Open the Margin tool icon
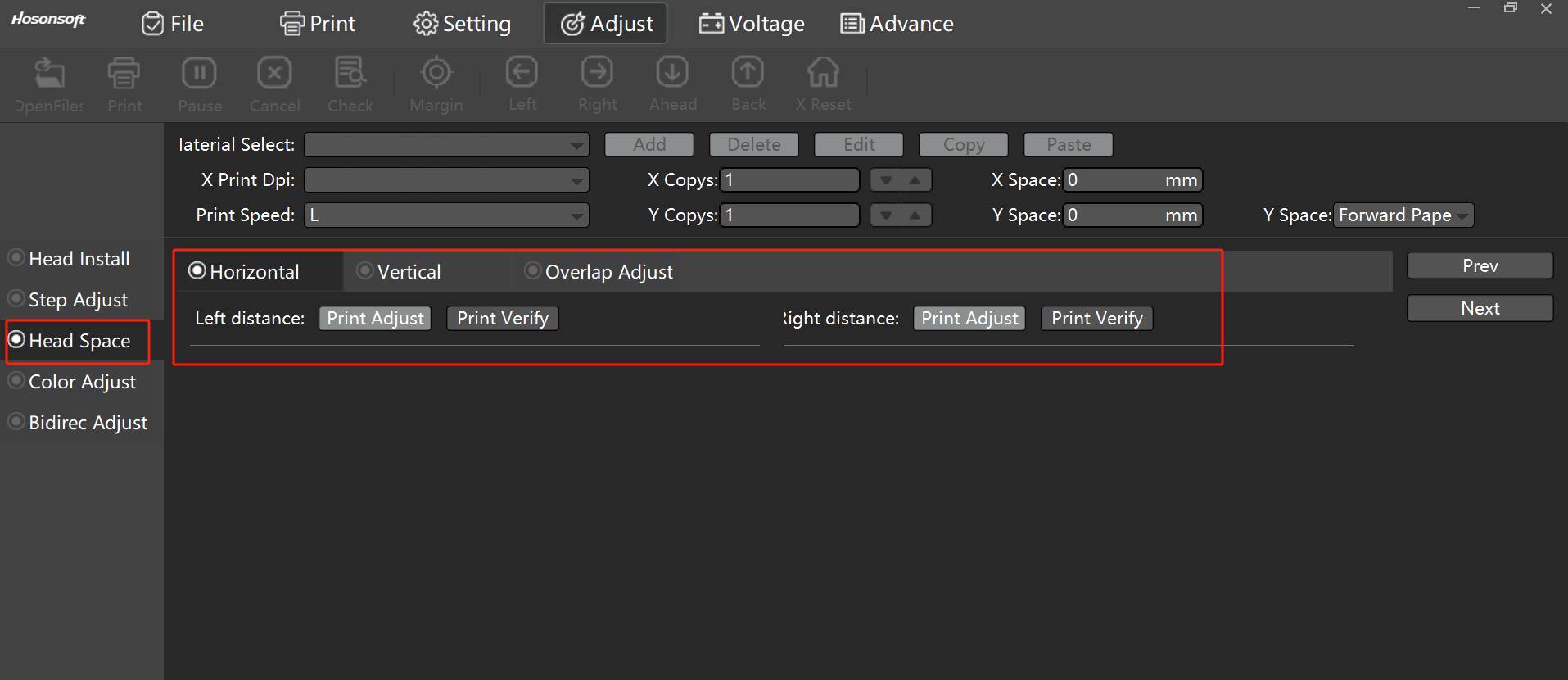This screenshot has height=680, width=1568. pos(436,75)
